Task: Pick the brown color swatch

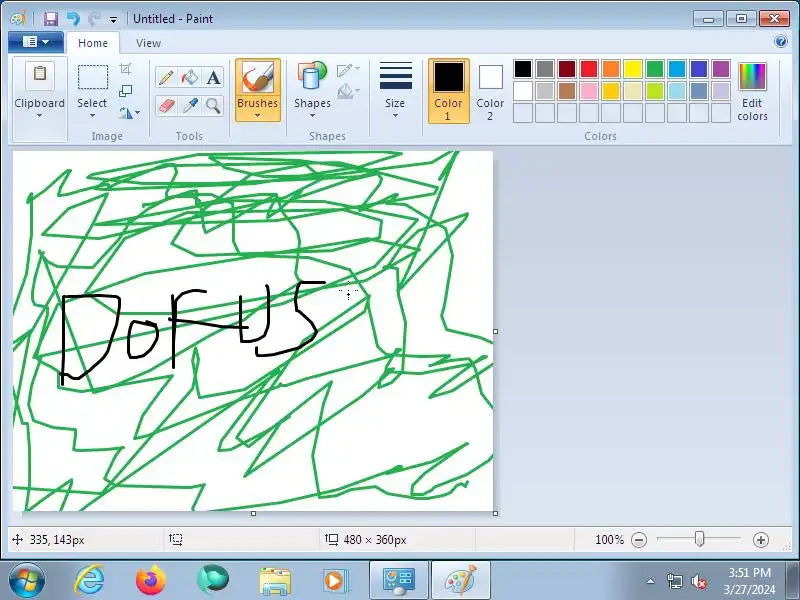Action: coord(567,91)
